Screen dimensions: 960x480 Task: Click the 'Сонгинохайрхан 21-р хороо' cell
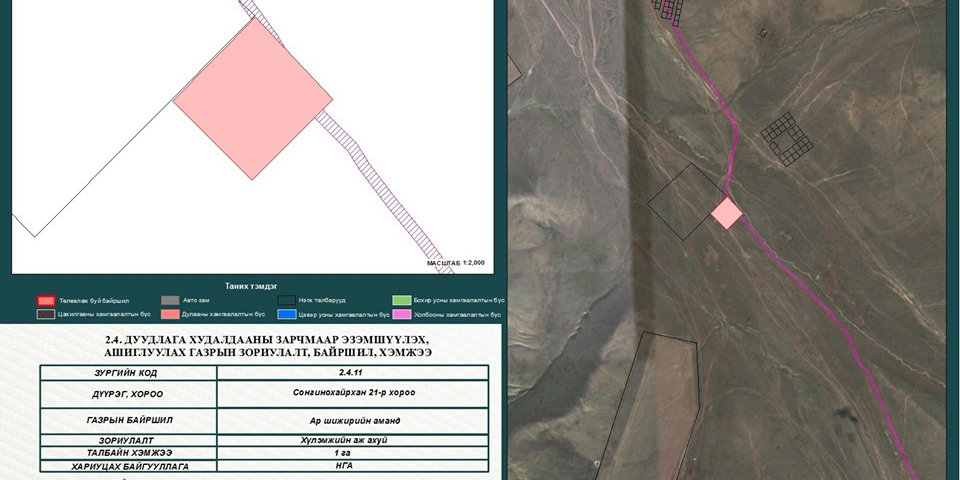pyautogui.click(x=352, y=393)
